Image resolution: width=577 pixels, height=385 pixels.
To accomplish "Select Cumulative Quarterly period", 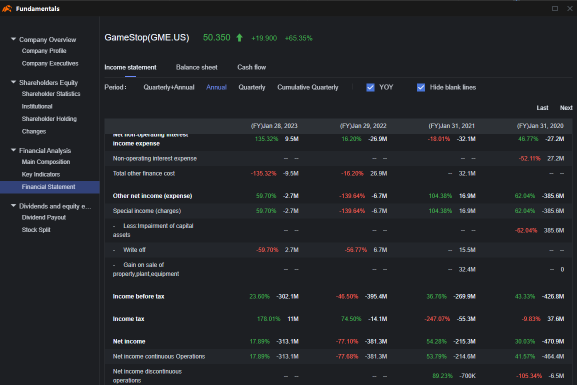I will [308, 87].
